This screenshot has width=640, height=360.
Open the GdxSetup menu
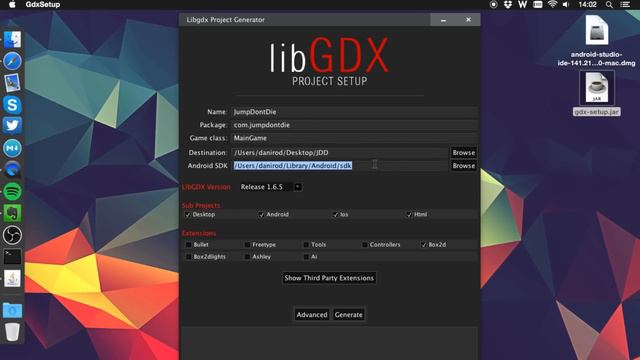click(42, 4)
